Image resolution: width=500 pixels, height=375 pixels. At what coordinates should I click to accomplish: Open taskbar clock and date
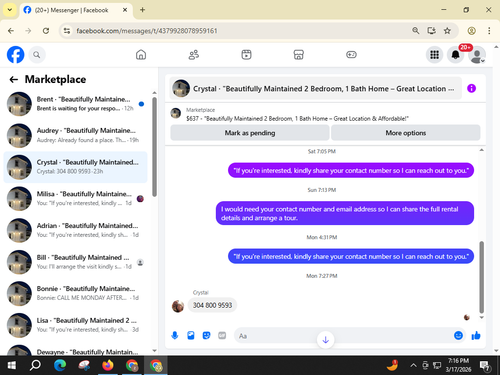pos(458,365)
